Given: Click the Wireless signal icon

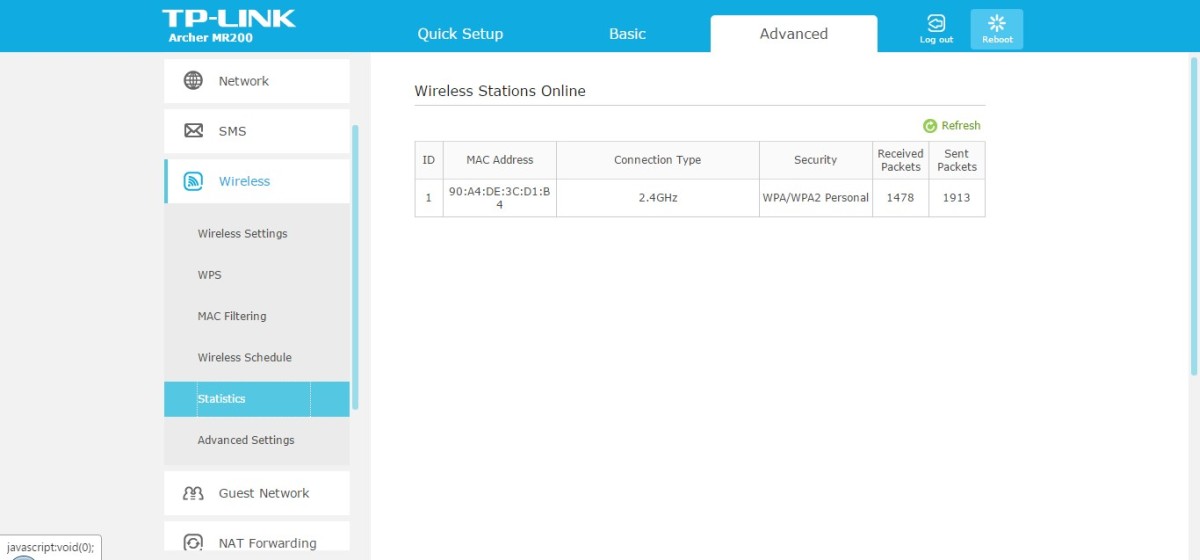Looking at the screenshot, I should click(x=193, y=181).
